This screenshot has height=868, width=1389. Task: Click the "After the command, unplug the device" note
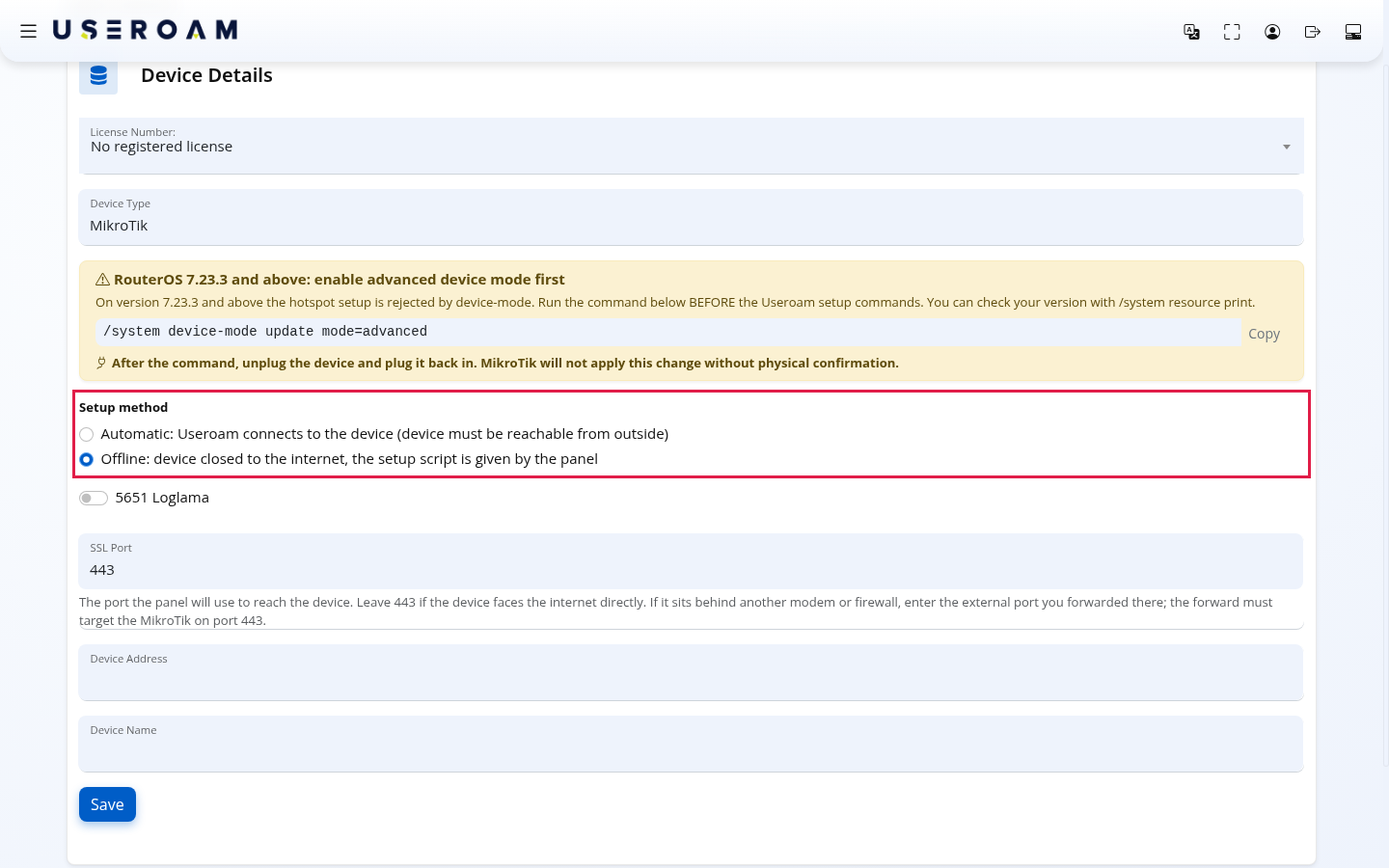click(504, 364)
